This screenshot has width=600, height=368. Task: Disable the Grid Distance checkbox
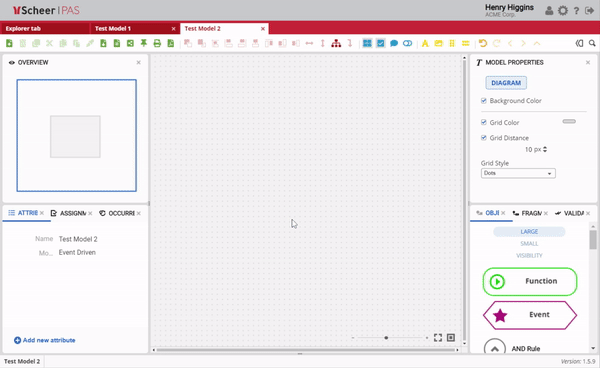[x=484, y=138]
